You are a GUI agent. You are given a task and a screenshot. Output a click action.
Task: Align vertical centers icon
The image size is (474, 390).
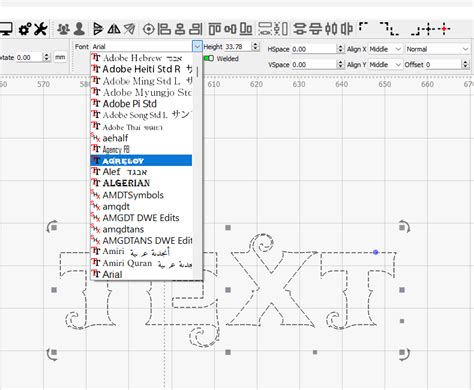[x=230, y=29]
